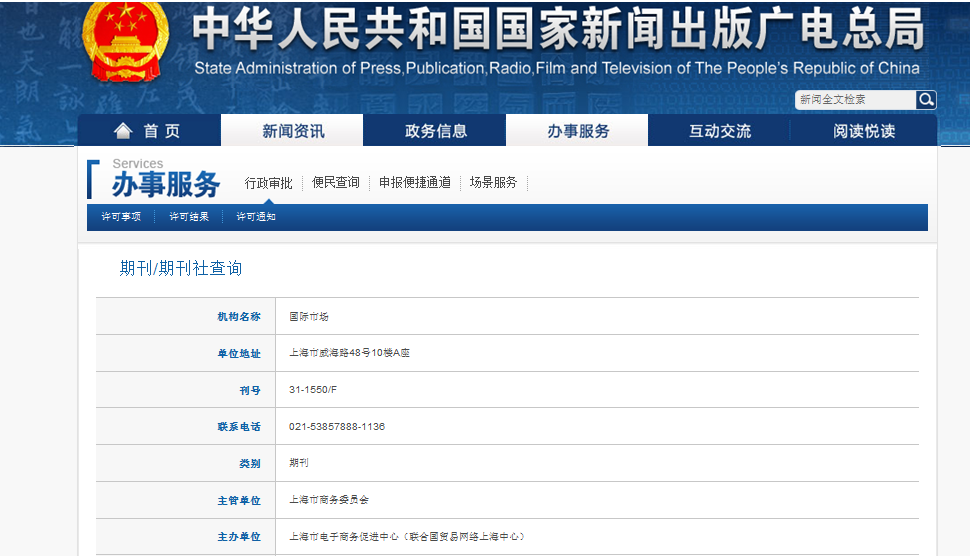Open the 互动交流 navigation tab

[719, 130]
